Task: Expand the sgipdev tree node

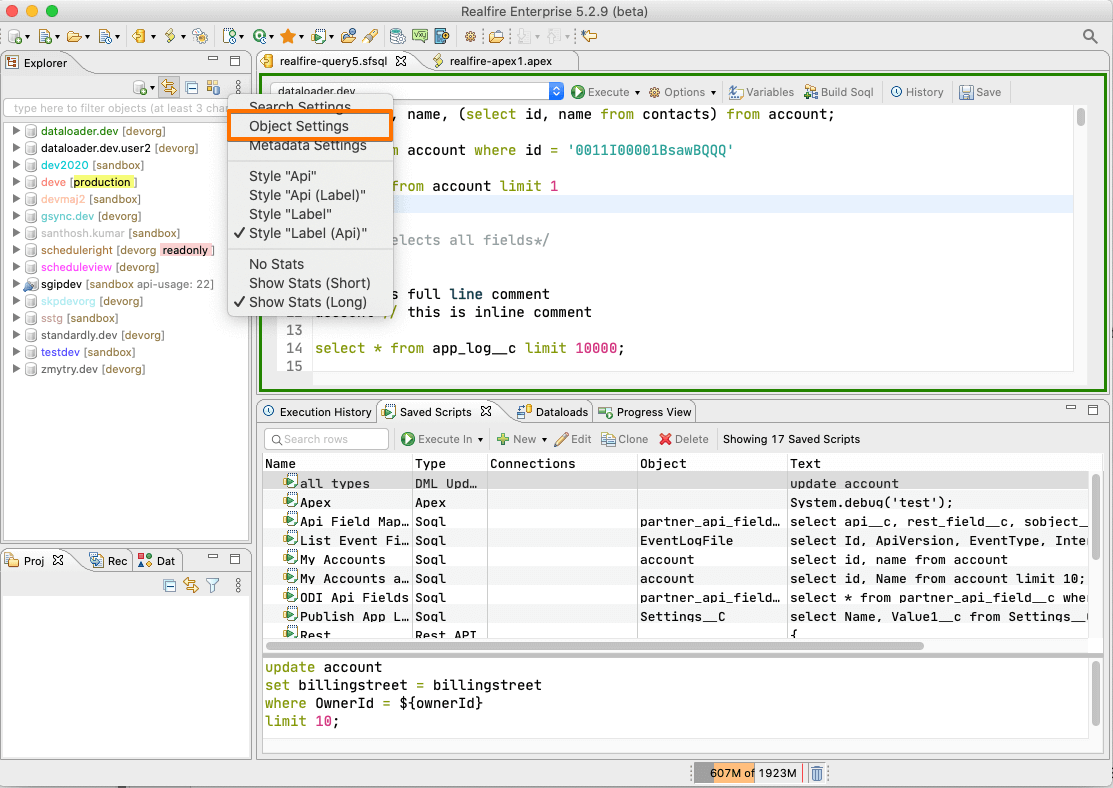Action: click(x=16, y=284)
